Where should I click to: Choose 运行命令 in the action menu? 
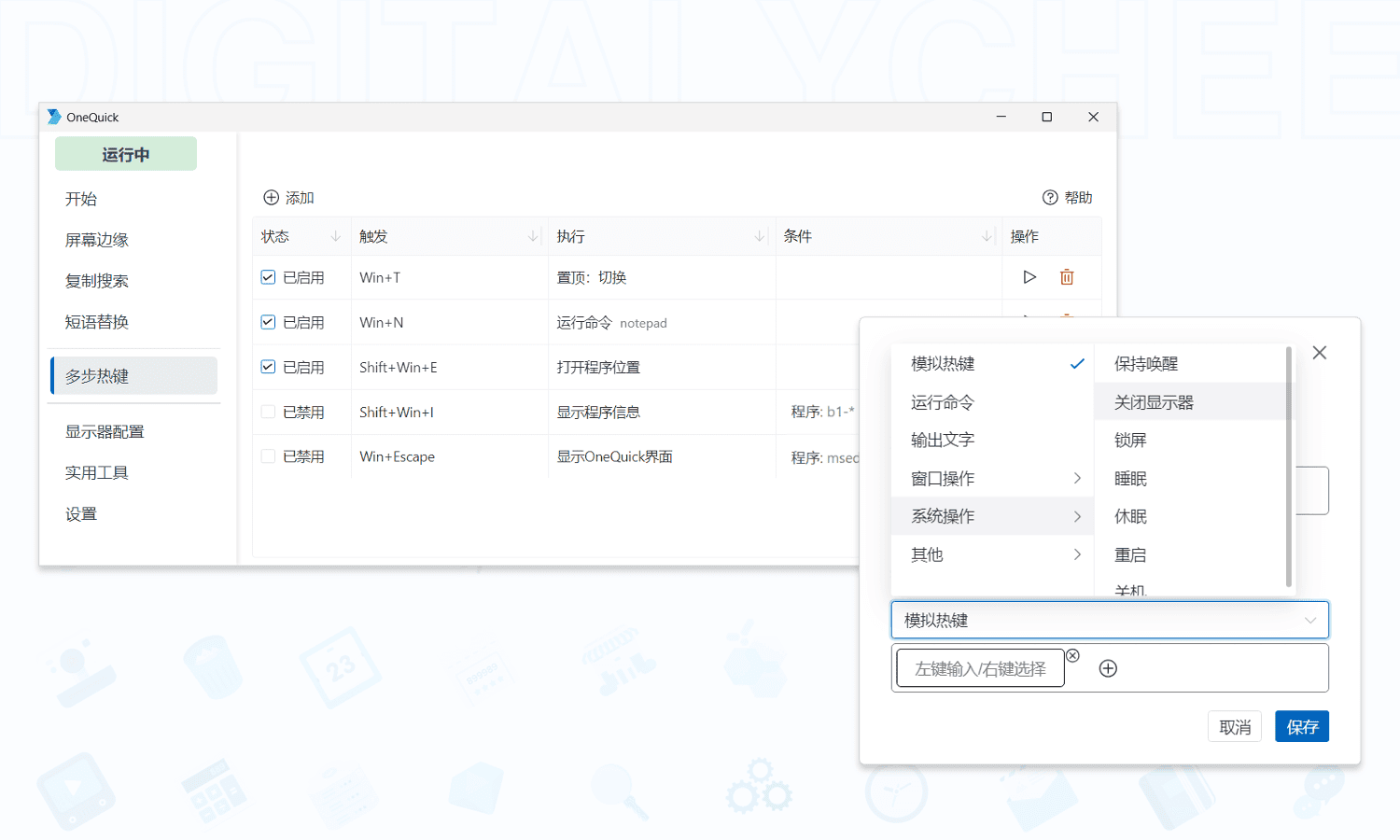coord(943,402)
